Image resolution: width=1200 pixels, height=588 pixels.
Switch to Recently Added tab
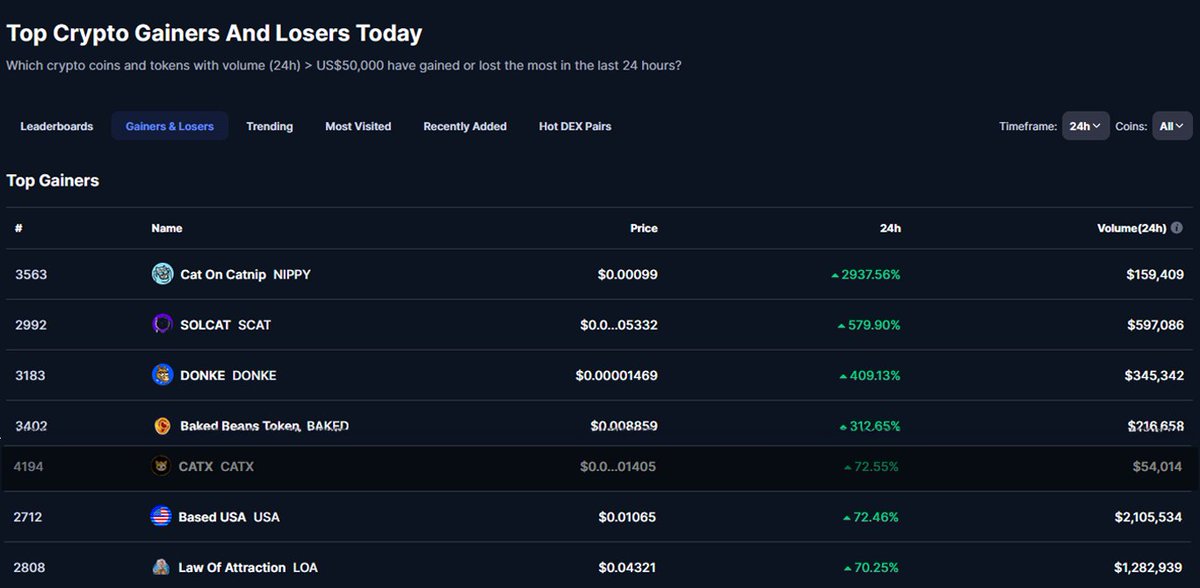[465, 126]
